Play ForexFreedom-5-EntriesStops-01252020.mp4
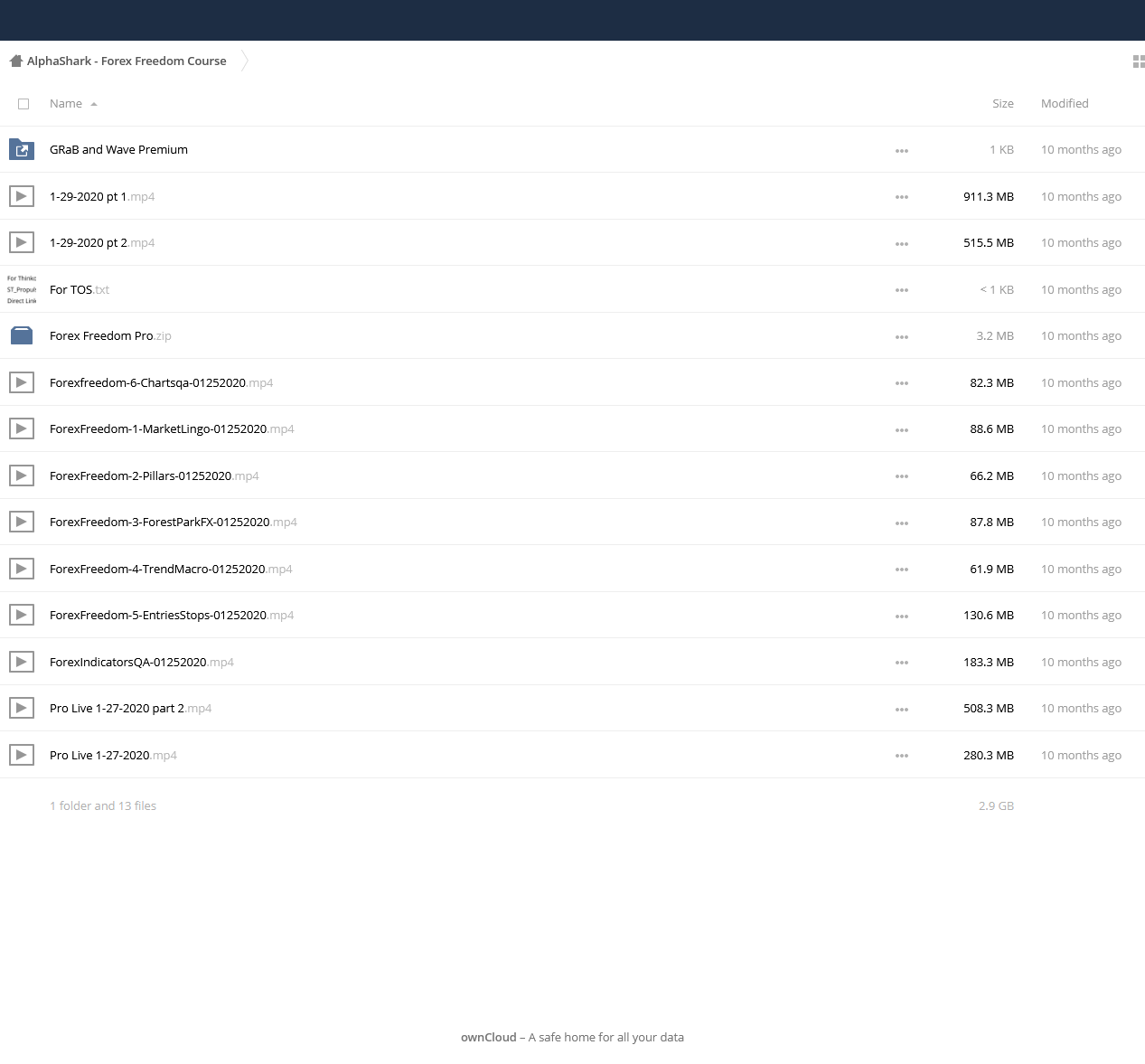The height and width of the screenshot is (1064, 1145). point(172,616)
